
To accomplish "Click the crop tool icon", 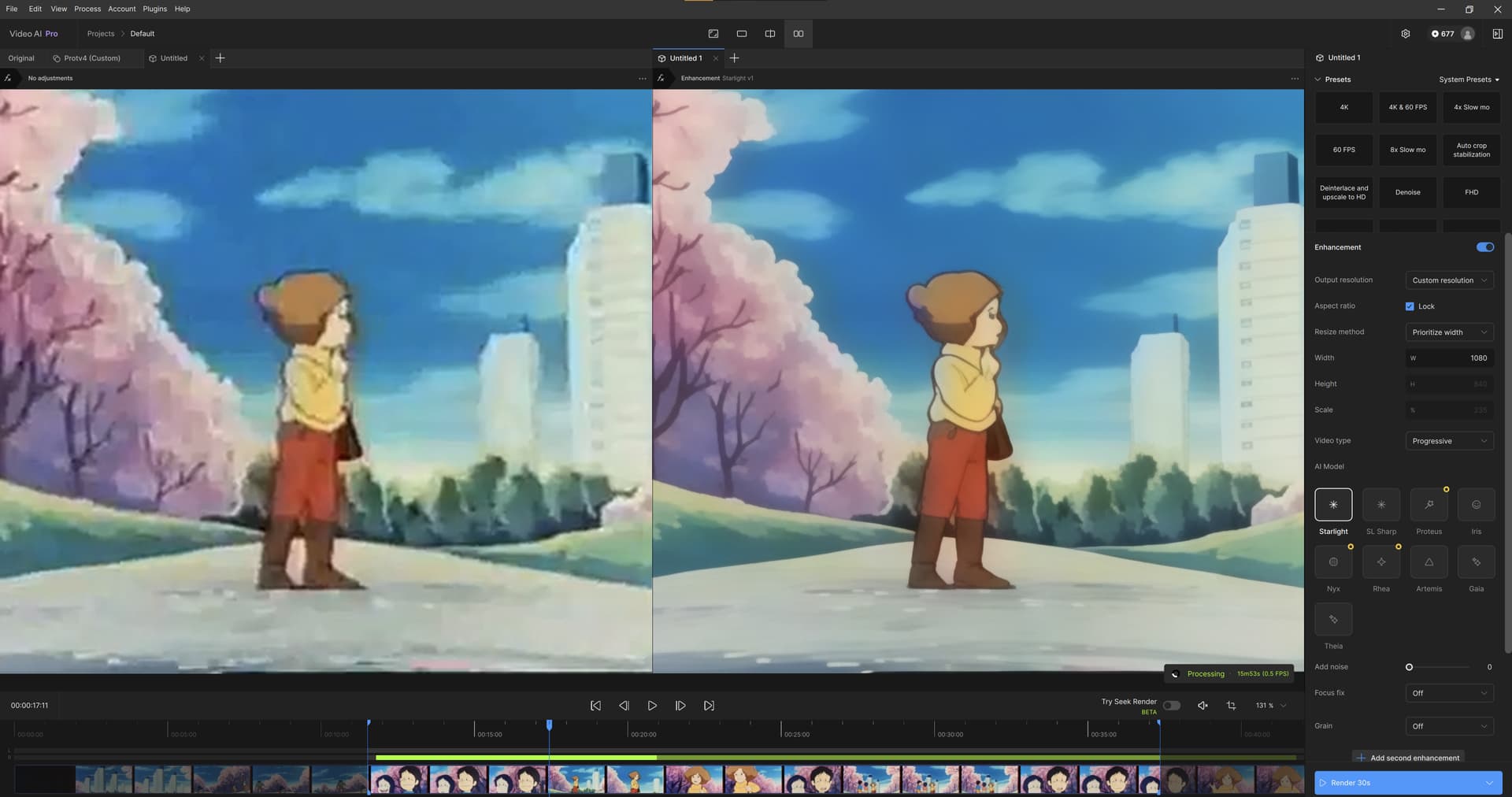I will coord(1231,706).
